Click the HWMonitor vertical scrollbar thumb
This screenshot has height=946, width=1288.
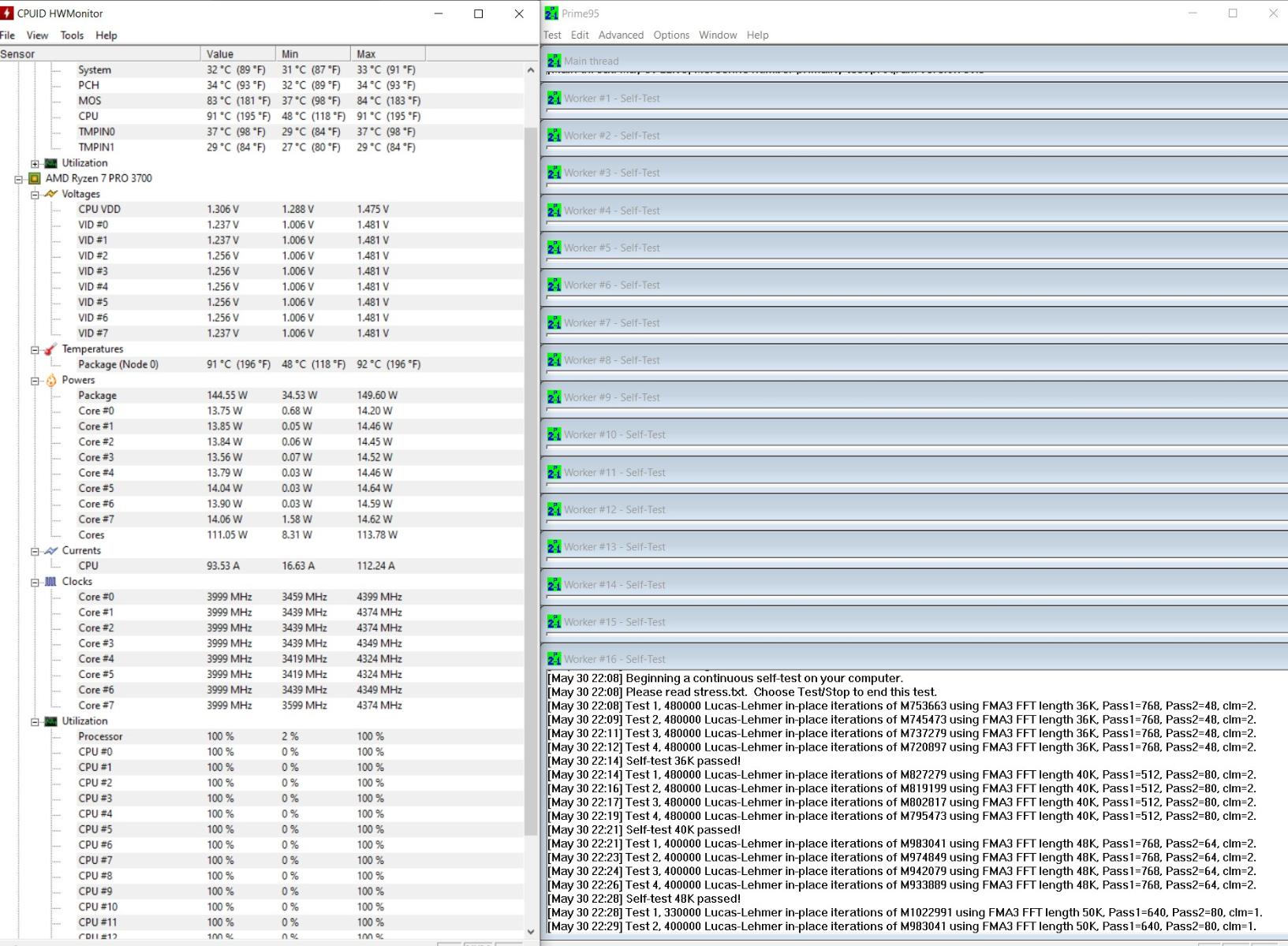tap(531, 481)
